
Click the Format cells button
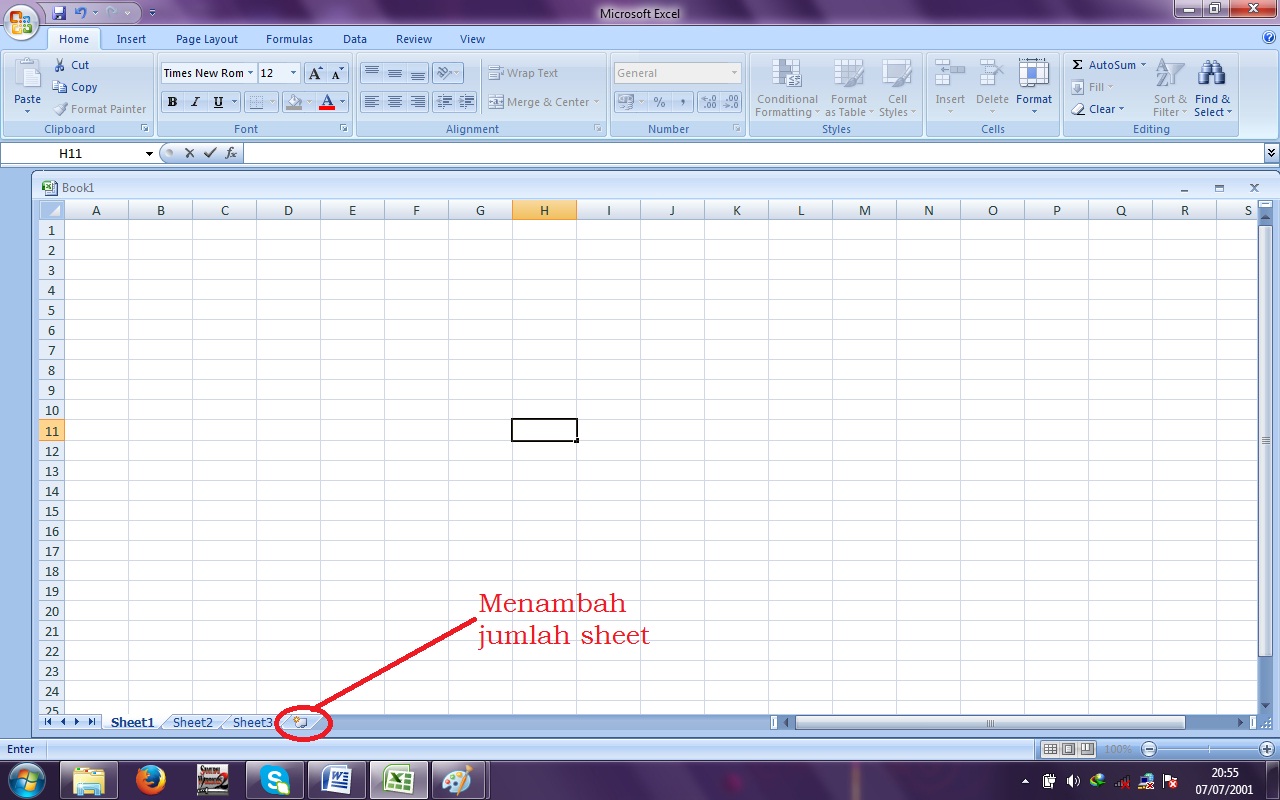pyautogui.click(x=1034, y=88)
